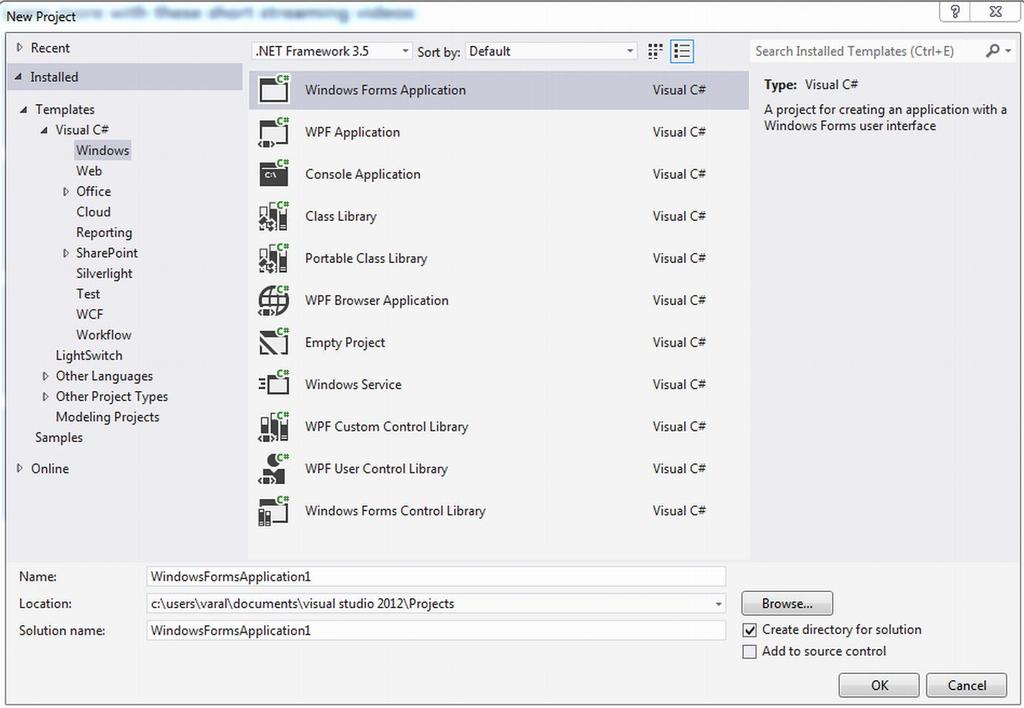Select the Cloud category

(93, 212)
